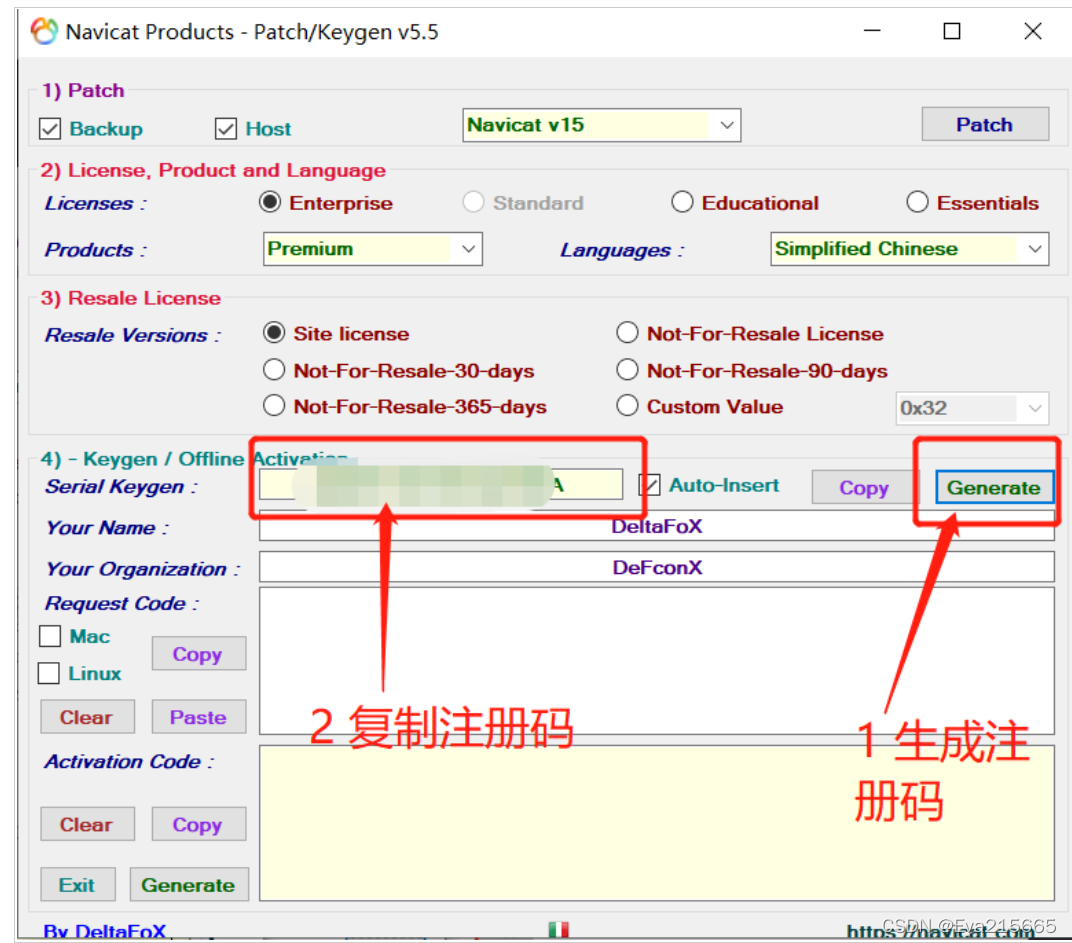The width and height of the screenshot is (1072, 943).
Task: Copy the Request Code
Action: pyautogui.click(x=198, y=654)
